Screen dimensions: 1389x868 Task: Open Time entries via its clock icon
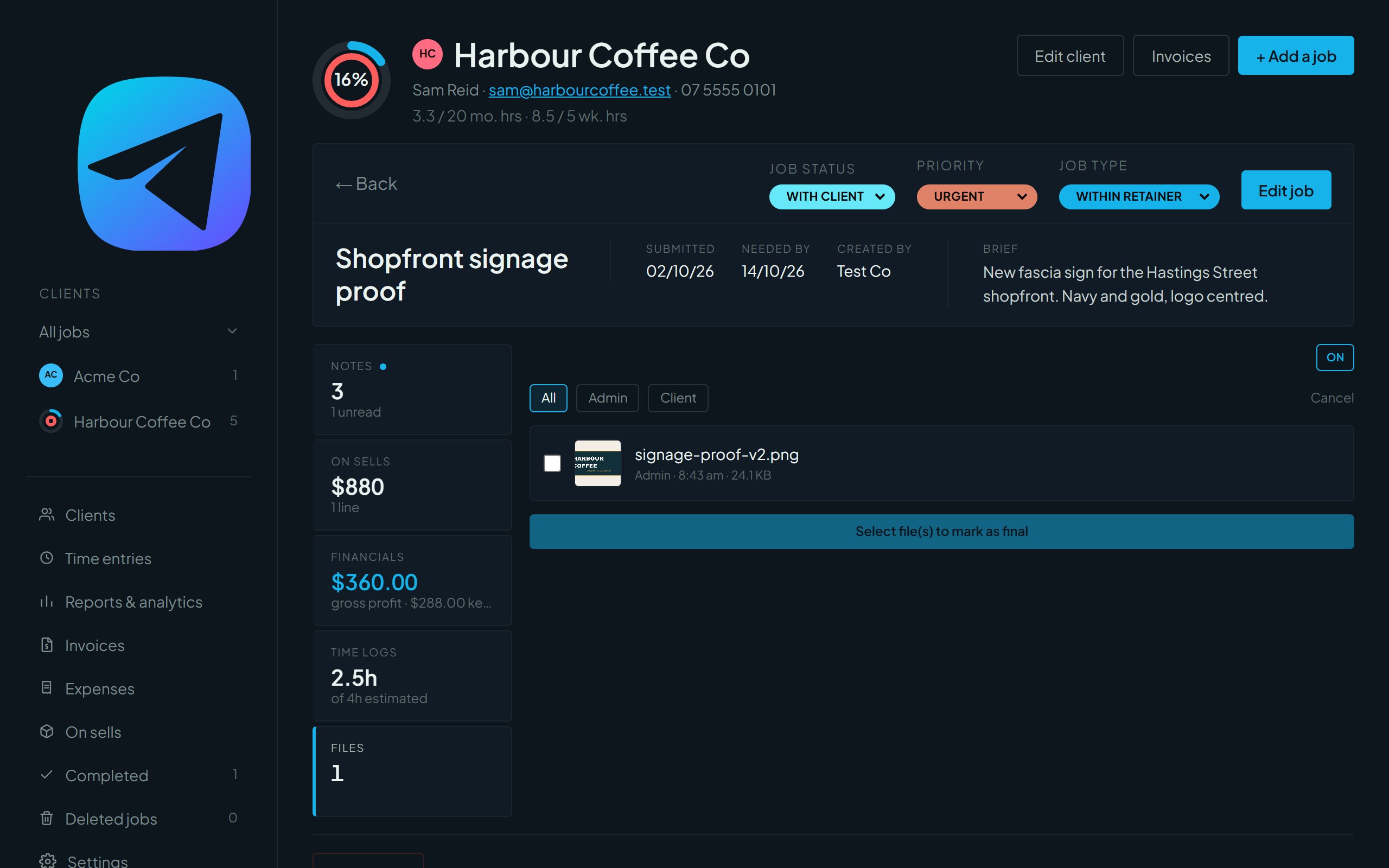(47, 558)
